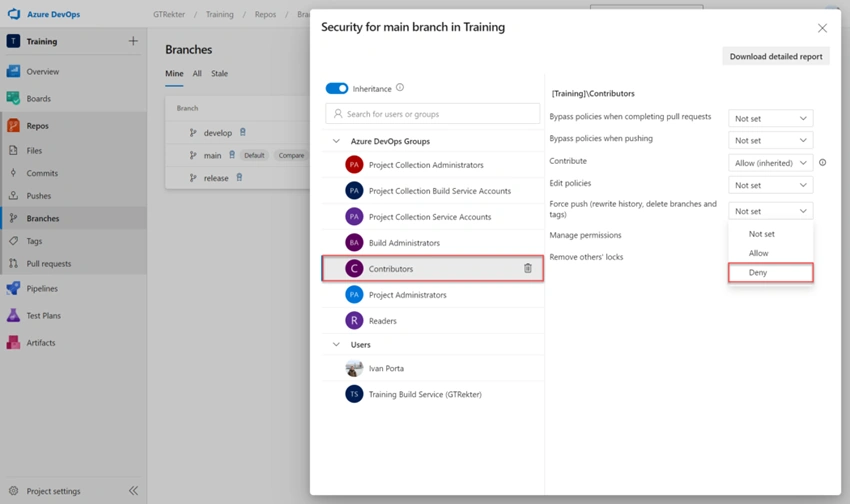Viewport: 850px width, 504px height.
Task: Open the Pipelines section icon
Action: 14,288
